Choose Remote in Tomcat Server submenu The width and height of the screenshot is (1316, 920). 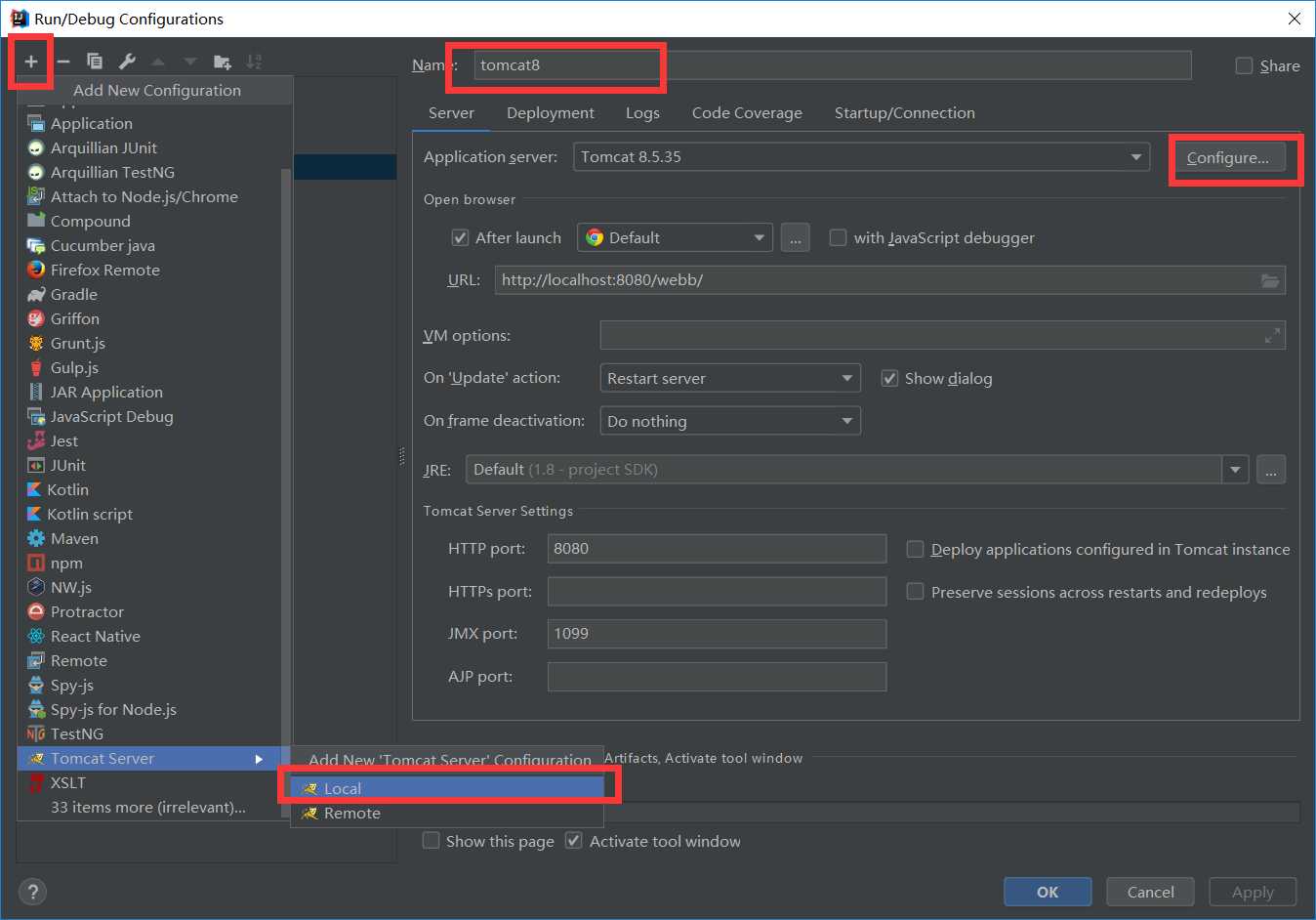coord(447,813)
